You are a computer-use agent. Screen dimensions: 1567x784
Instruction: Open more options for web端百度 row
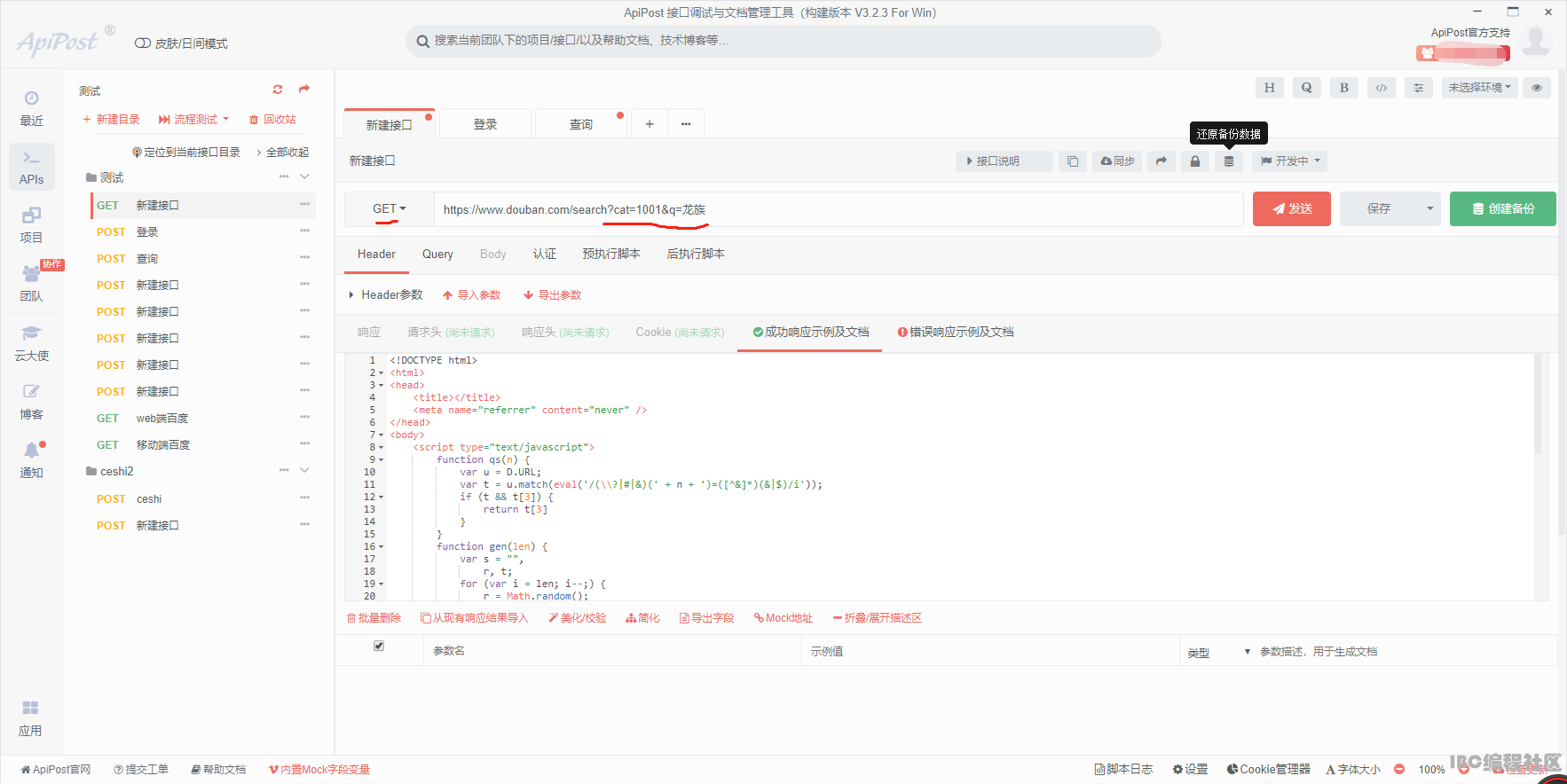(x=304, y=417)
